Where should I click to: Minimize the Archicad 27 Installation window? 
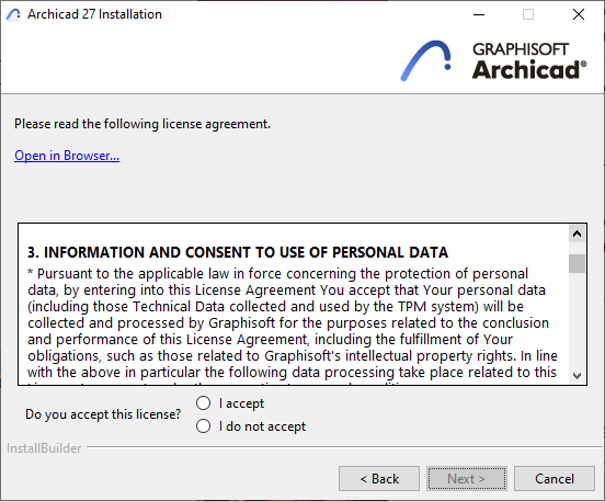479,15
